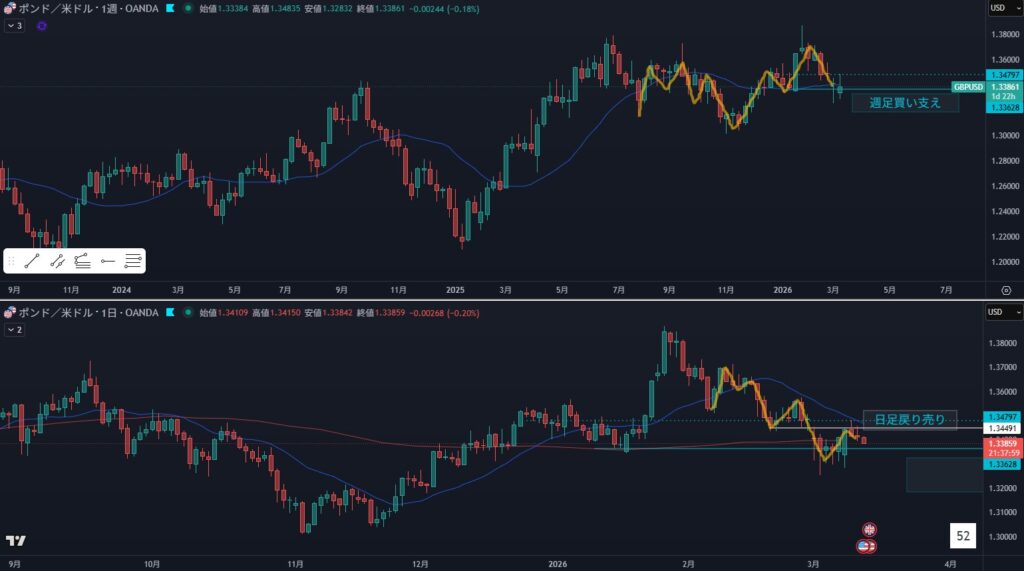Viewport: 1024px width, 571px height.
Task: Open the US economic event marker
Action: coord(869,546)
